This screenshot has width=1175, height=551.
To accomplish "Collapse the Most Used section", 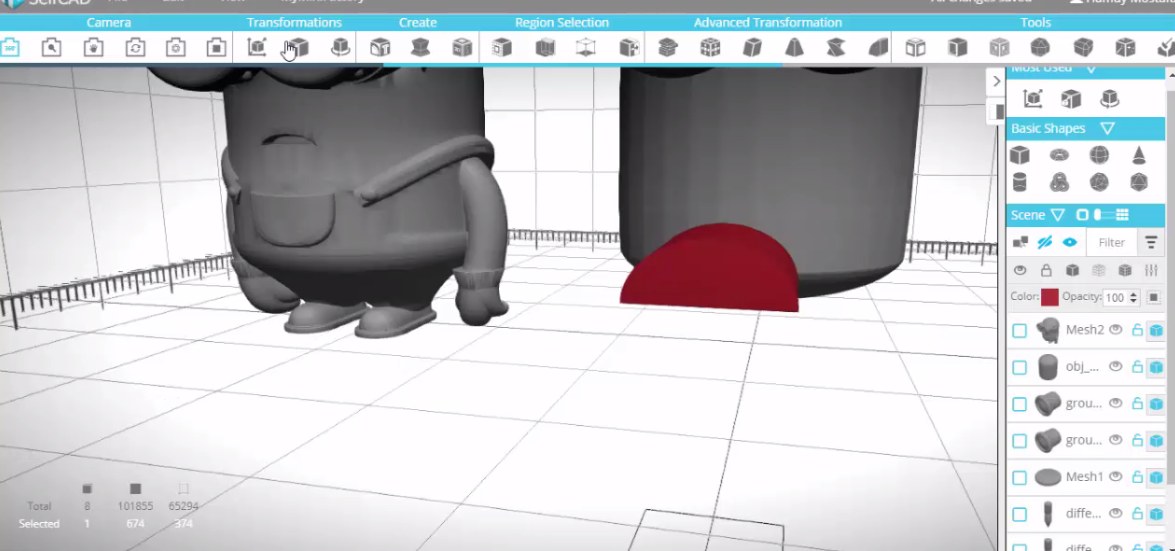I will 1091,69.
